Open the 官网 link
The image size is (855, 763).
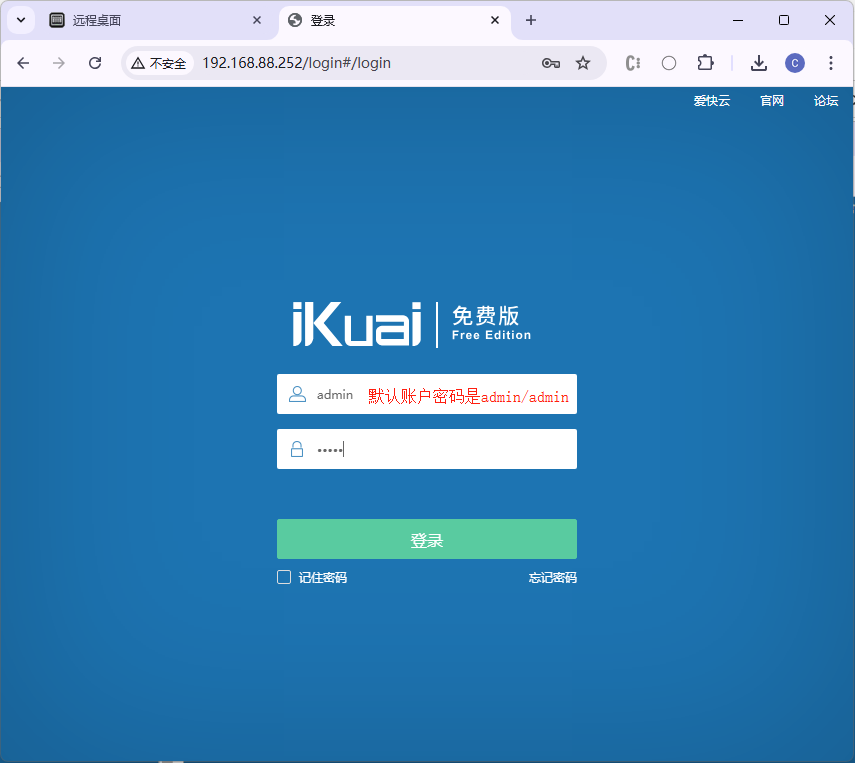[x=772, y=101]
